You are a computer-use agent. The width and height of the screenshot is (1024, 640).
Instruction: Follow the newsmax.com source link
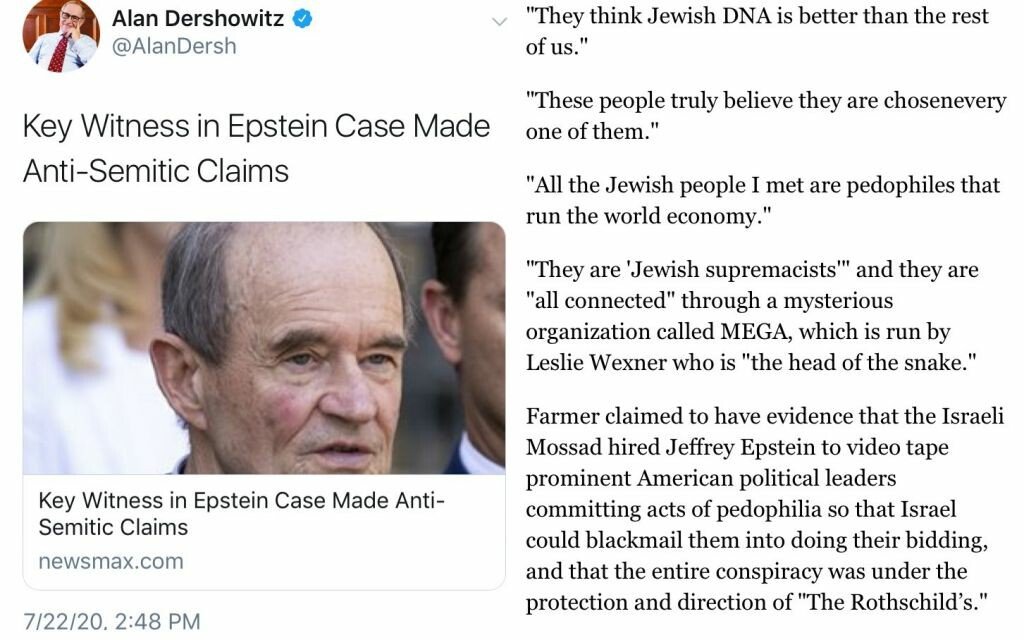(x=111, y=561)
